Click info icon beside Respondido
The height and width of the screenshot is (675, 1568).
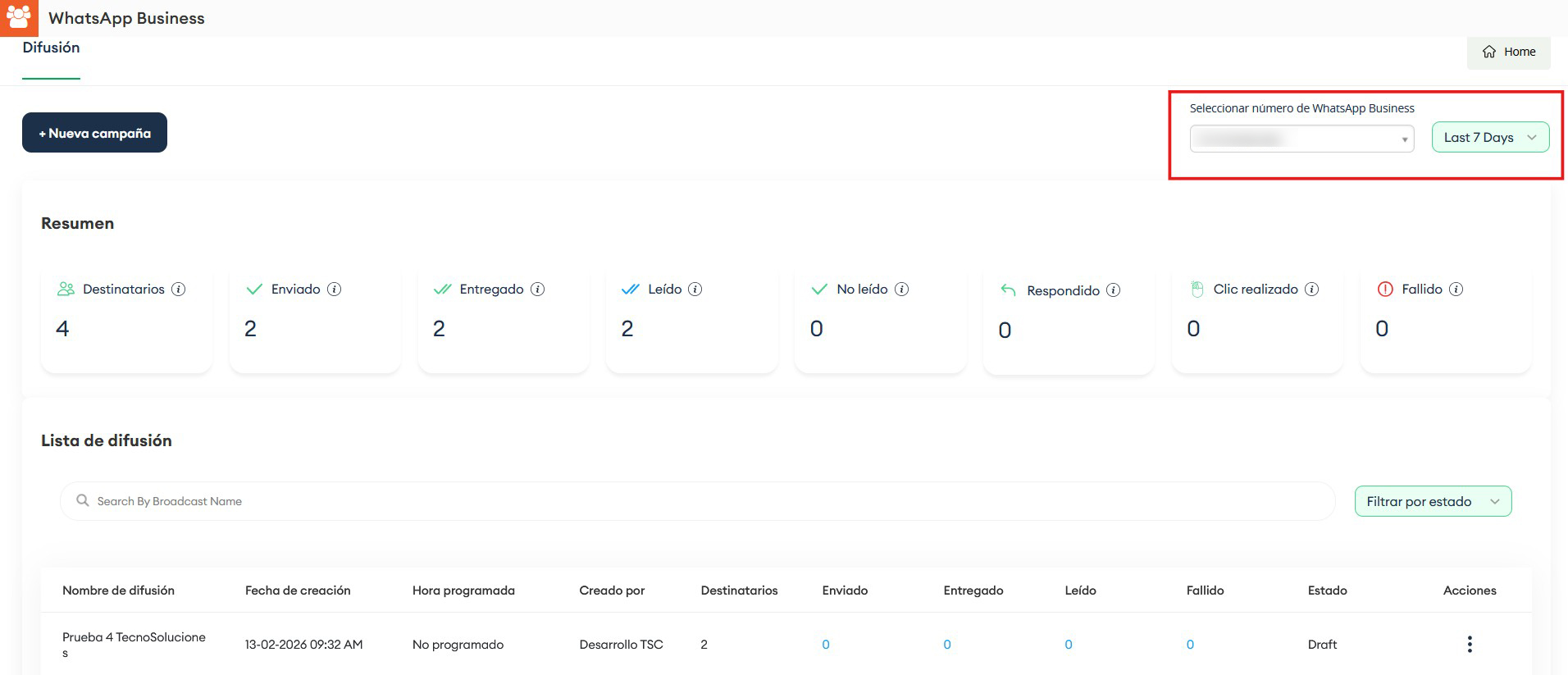click(1113, 290)
